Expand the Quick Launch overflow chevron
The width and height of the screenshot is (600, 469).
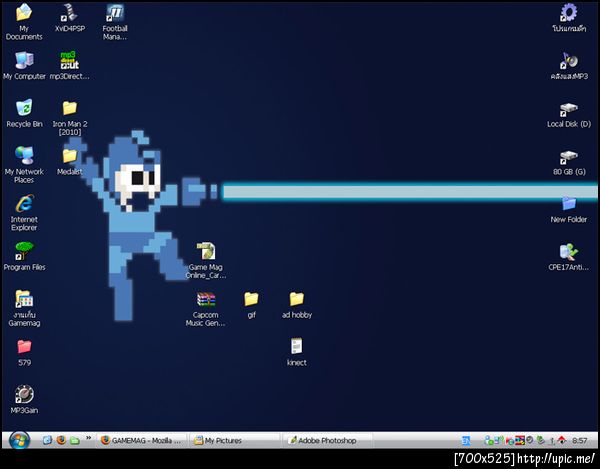click(88, 438)
